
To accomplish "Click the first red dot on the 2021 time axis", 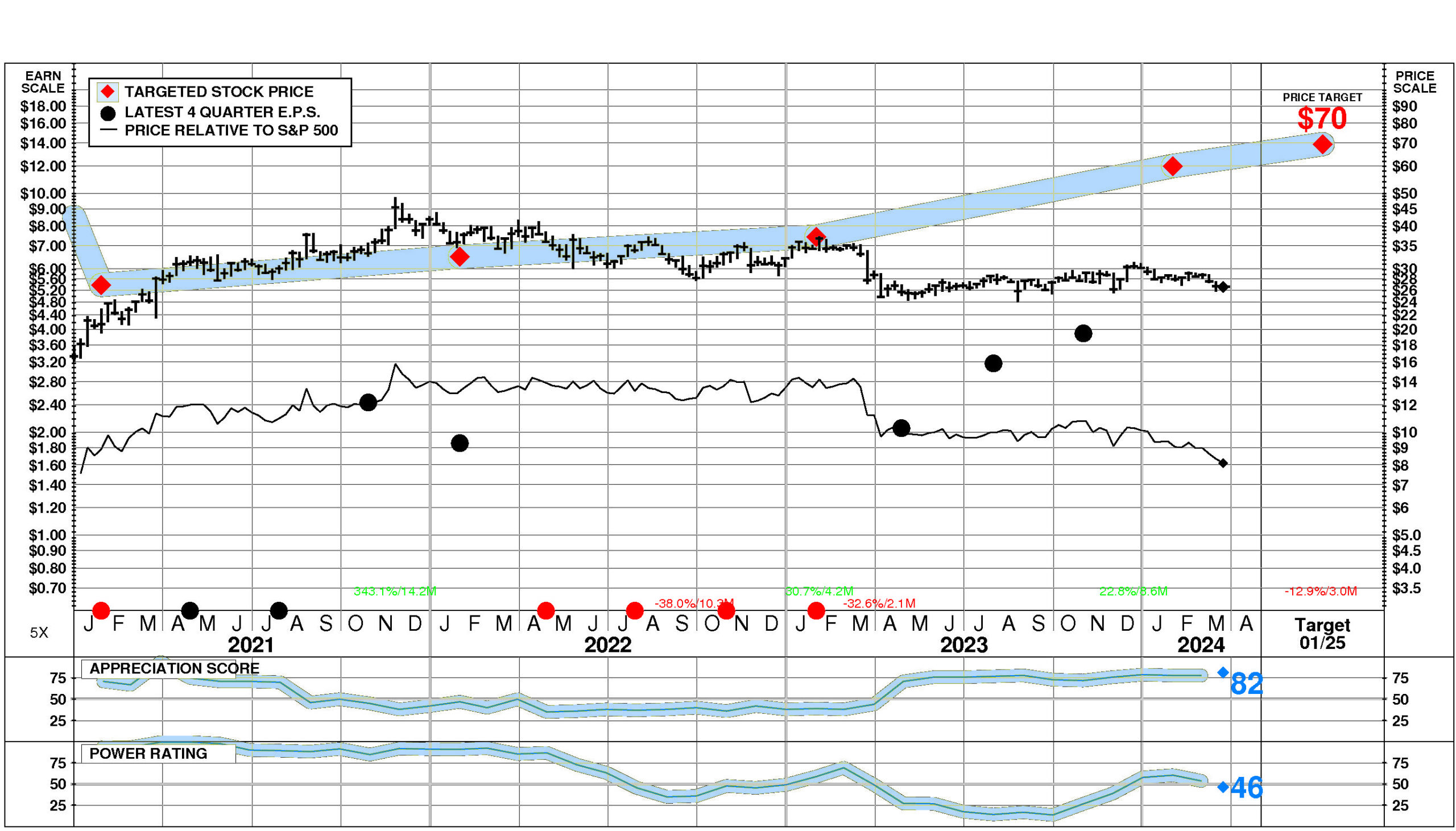I will tap(101, 611).
